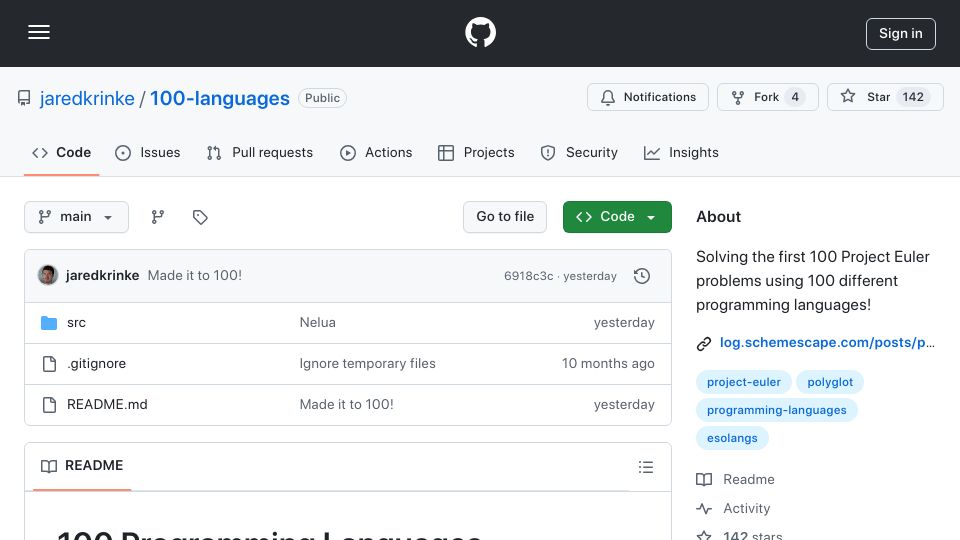Viewport: 960px width, 540px height.
Task: Click the .gitignore file icon
Action: coord(49,364)
